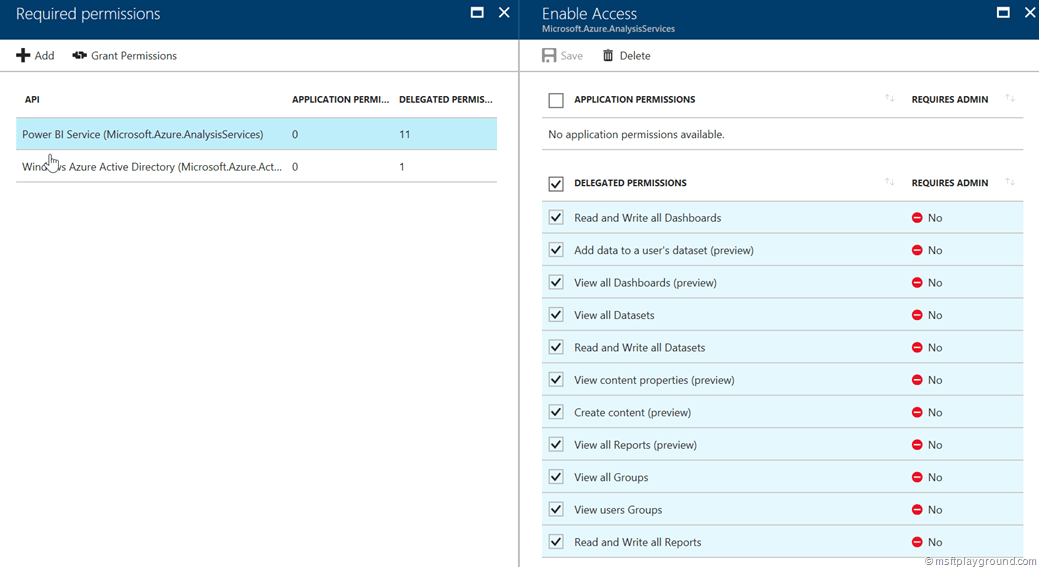
Task: Click Microsoft.Azure.AnalysisServices subtitle text
Action: pos(608,29)
